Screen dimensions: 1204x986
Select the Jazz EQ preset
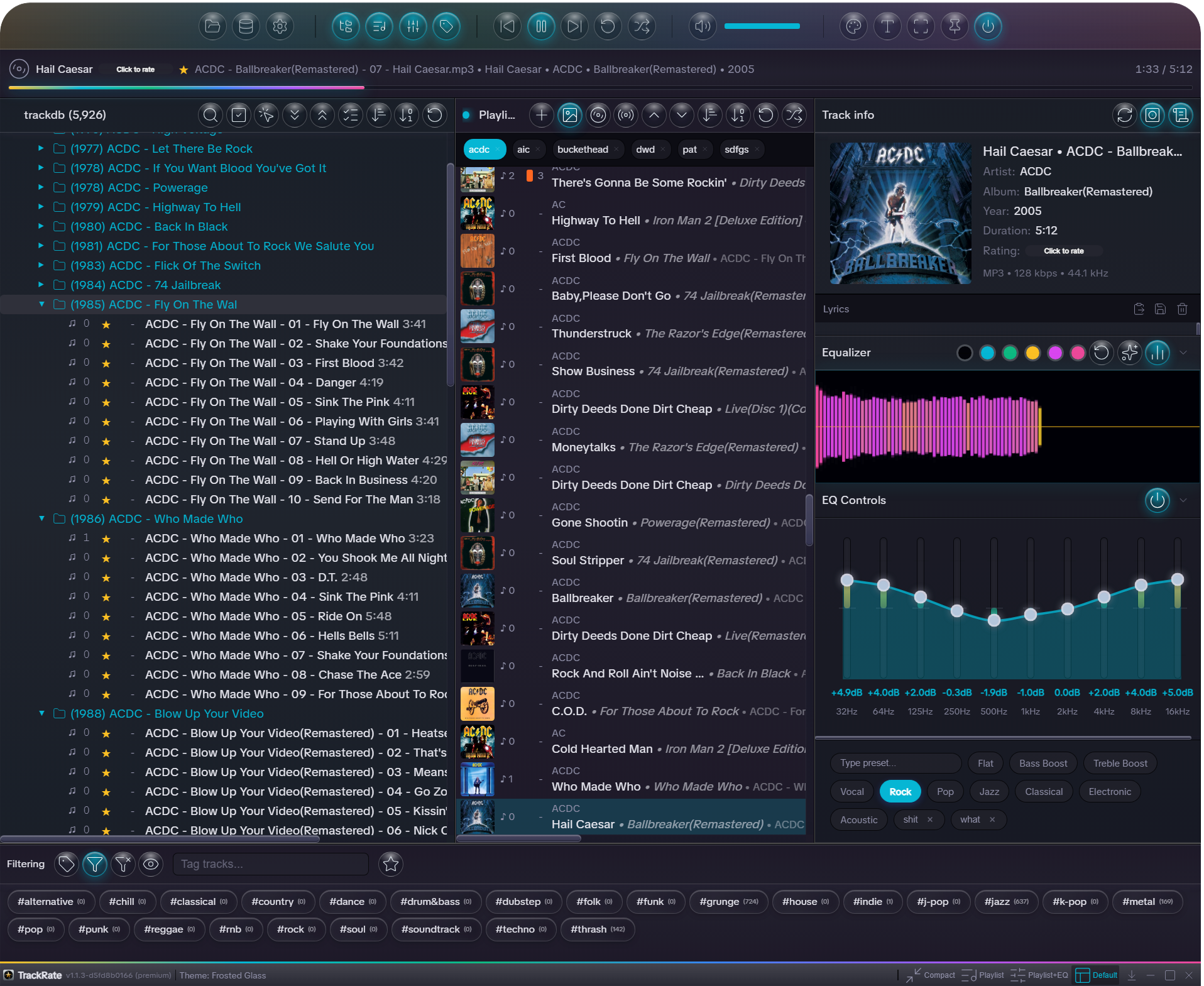point(988,791)
